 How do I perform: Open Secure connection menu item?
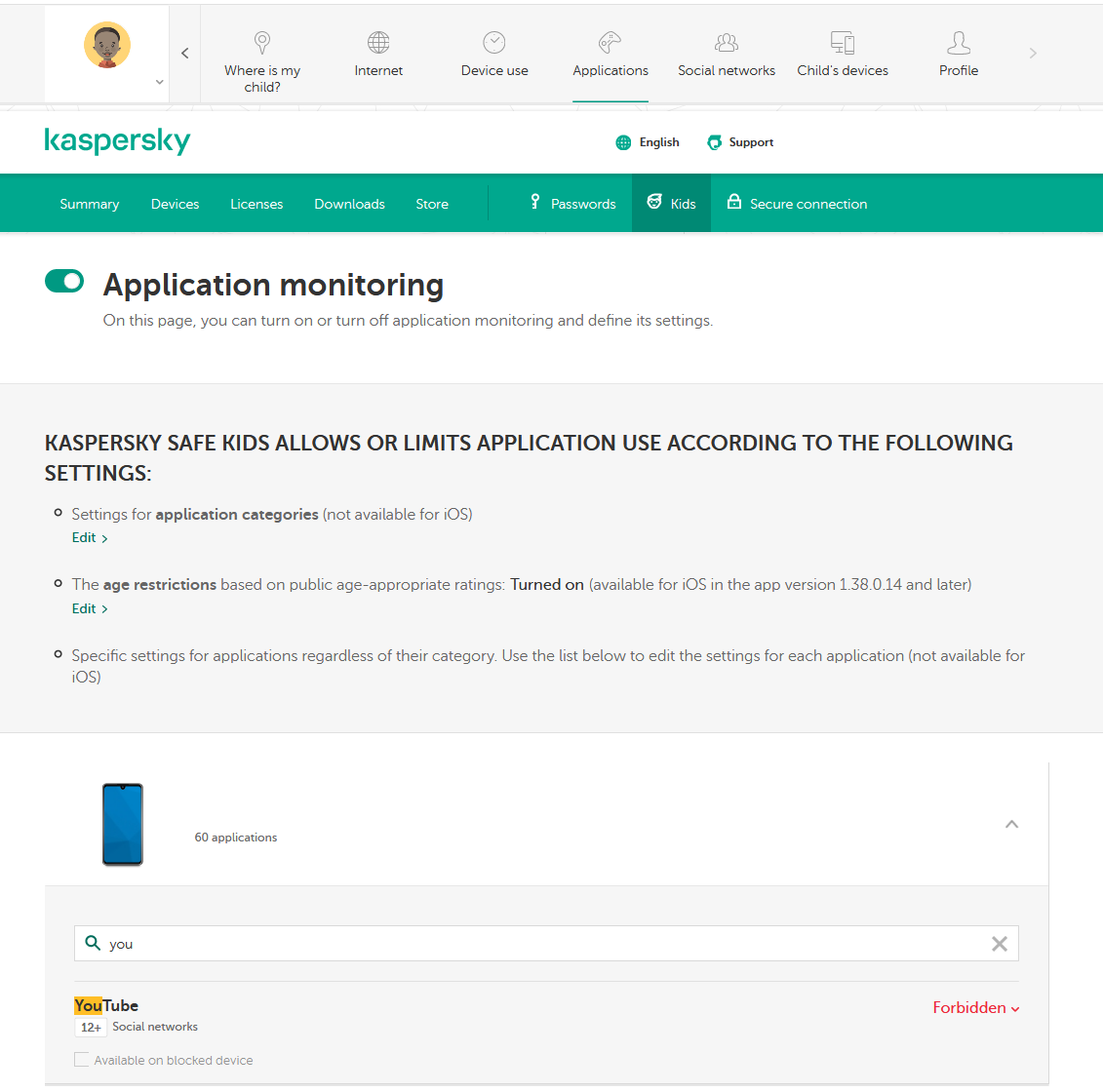click(x=808, y=204)
